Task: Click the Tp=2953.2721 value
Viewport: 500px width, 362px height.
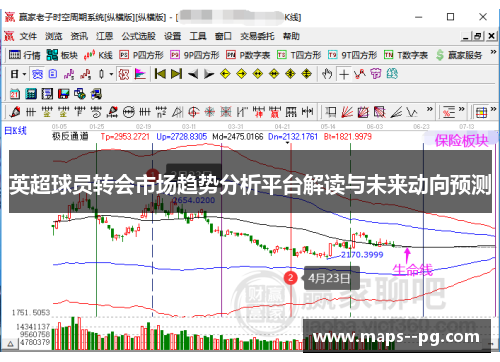Action: 125,136
